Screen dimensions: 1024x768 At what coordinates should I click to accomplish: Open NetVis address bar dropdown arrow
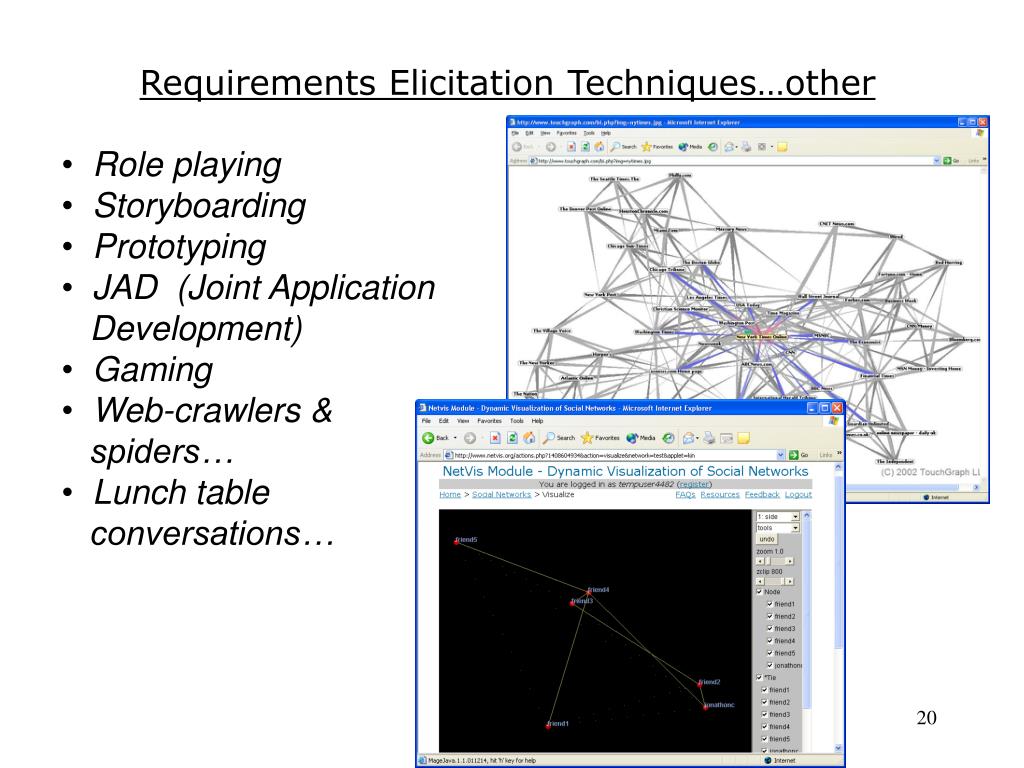click(781, 455)
